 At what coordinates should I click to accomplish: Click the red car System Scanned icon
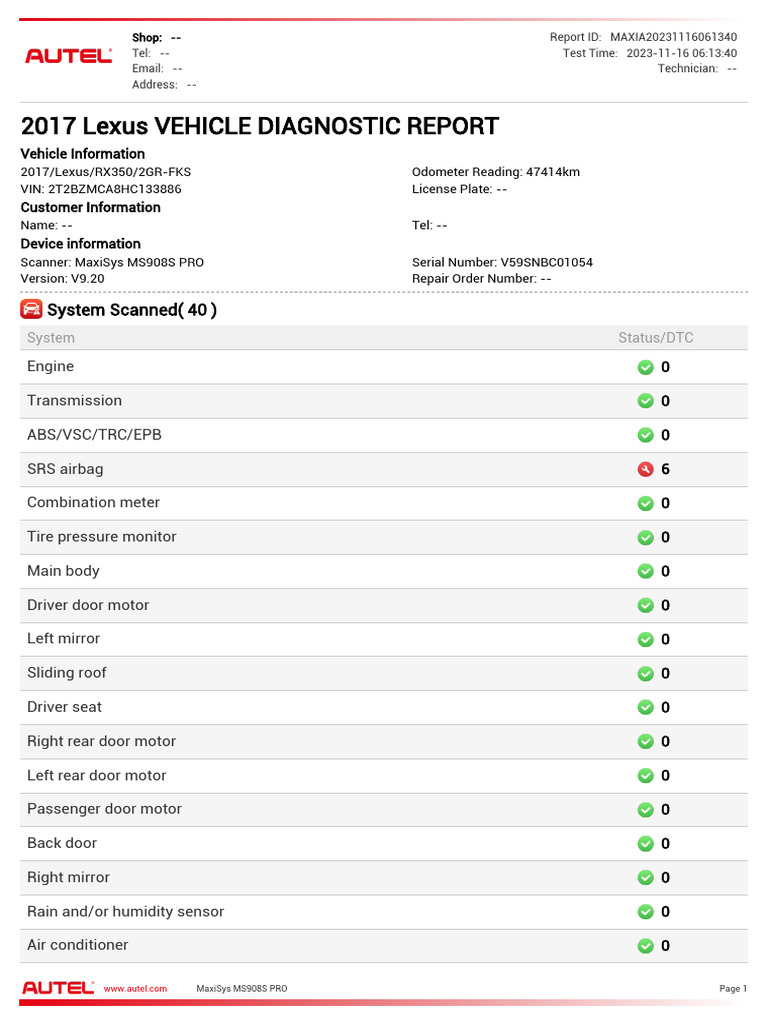tap(31, 309)
